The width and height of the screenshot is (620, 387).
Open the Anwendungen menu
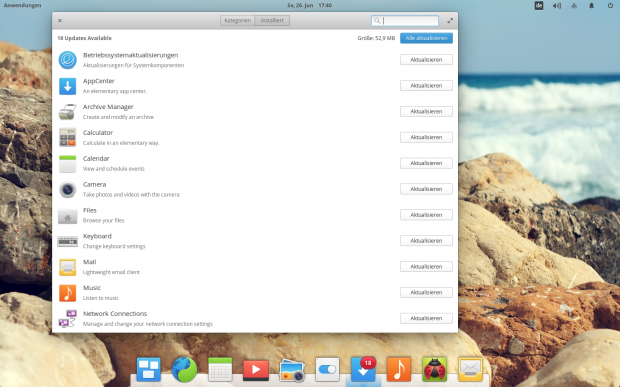(23, 6)
